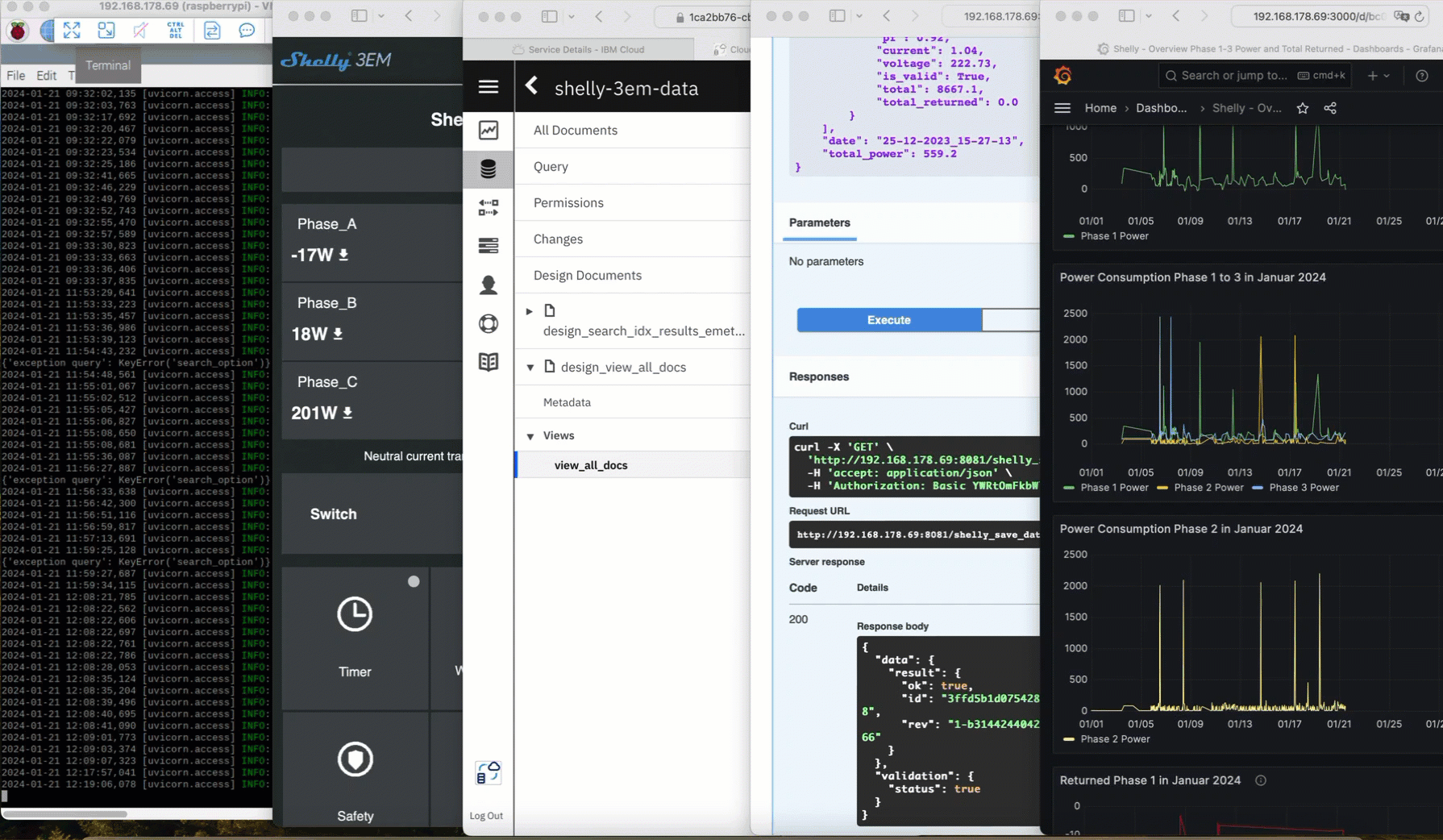This screenshot has width=1443, height=840.
Task: Click the Switch section in Shelly page
Action: 372,514
